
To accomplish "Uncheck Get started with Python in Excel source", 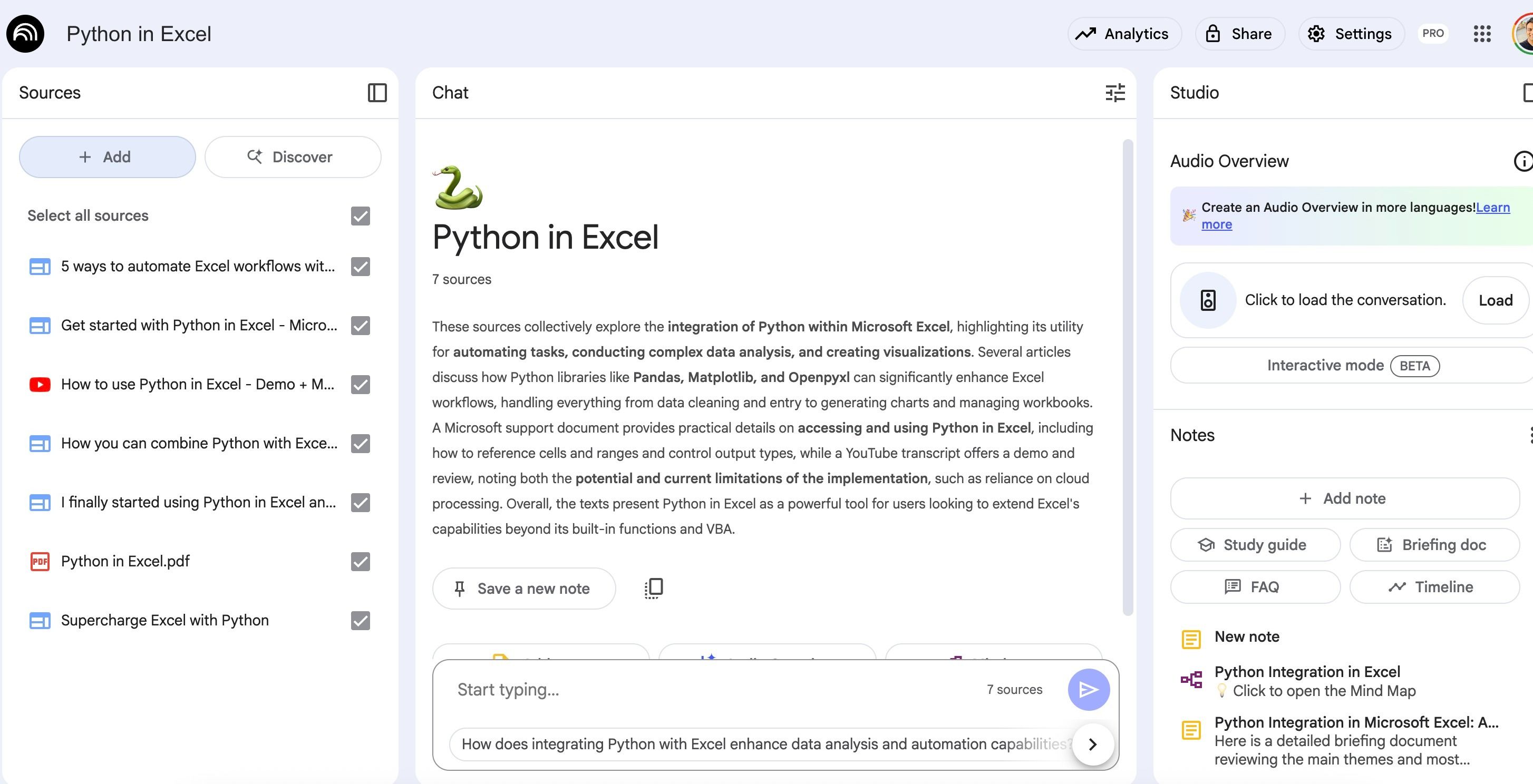I will (x=361, y=326).
